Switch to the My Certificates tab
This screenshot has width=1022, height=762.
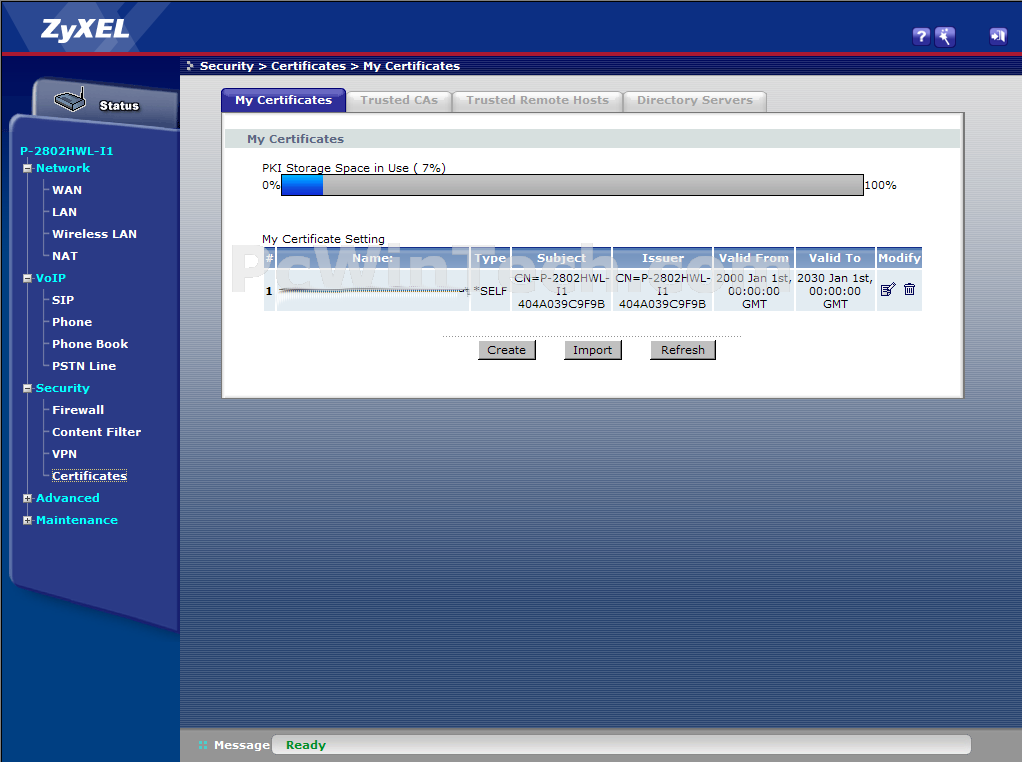click(284, 100)
